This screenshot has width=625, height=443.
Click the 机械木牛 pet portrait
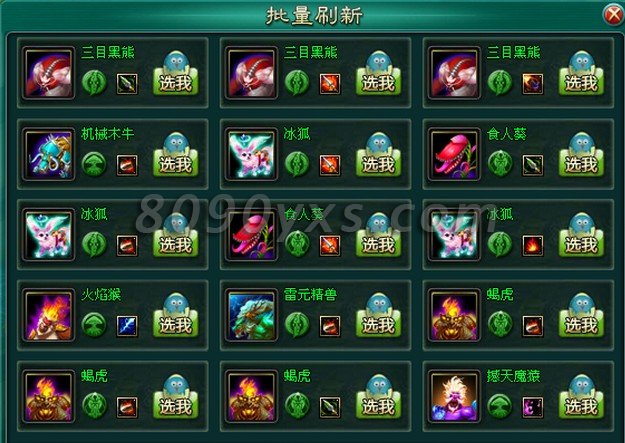pyautogui.click(x=49, y=154)
